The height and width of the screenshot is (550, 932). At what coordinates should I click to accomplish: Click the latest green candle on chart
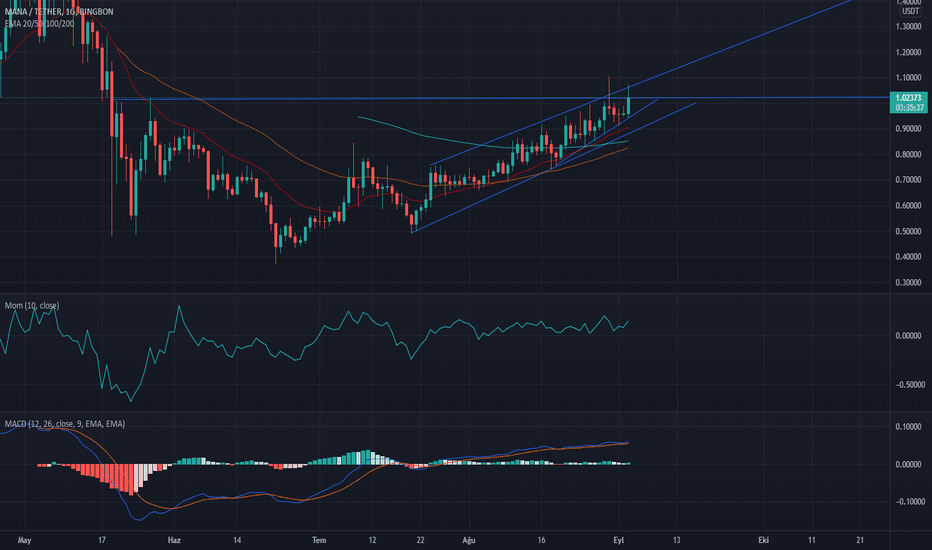628,101
